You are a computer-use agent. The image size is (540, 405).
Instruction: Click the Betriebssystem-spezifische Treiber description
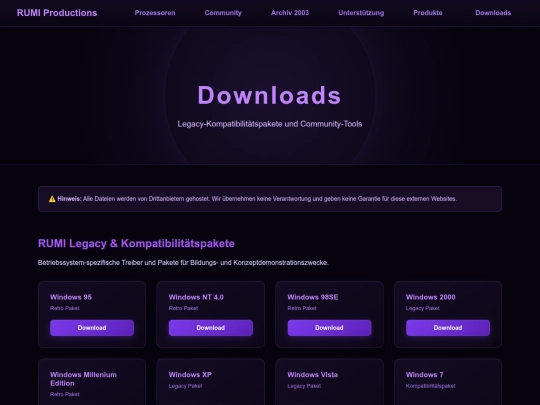183,262
